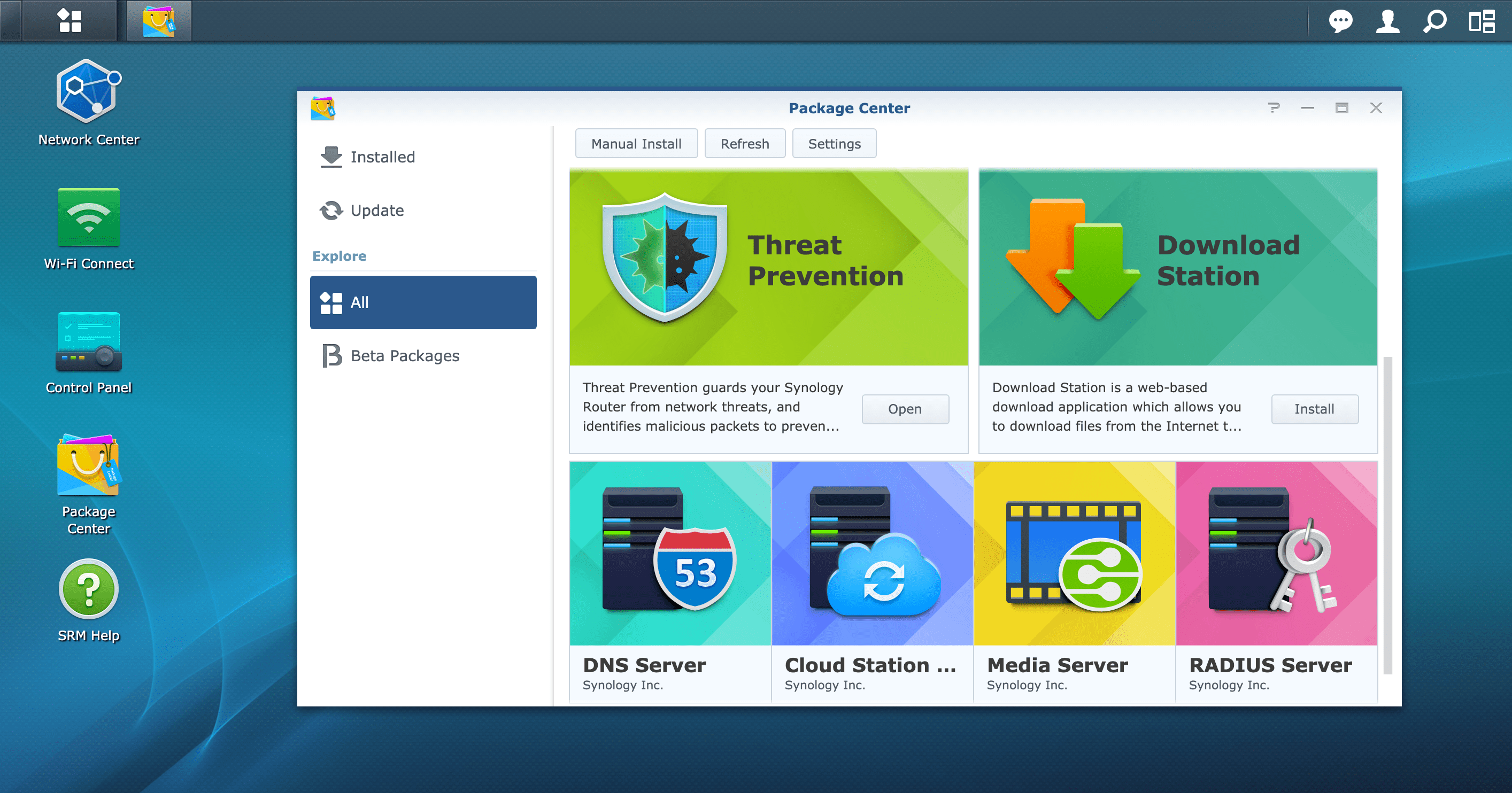Click the DNS Server title text
This screenshot has width=1512, height=793.
click(x=644, y=665)
